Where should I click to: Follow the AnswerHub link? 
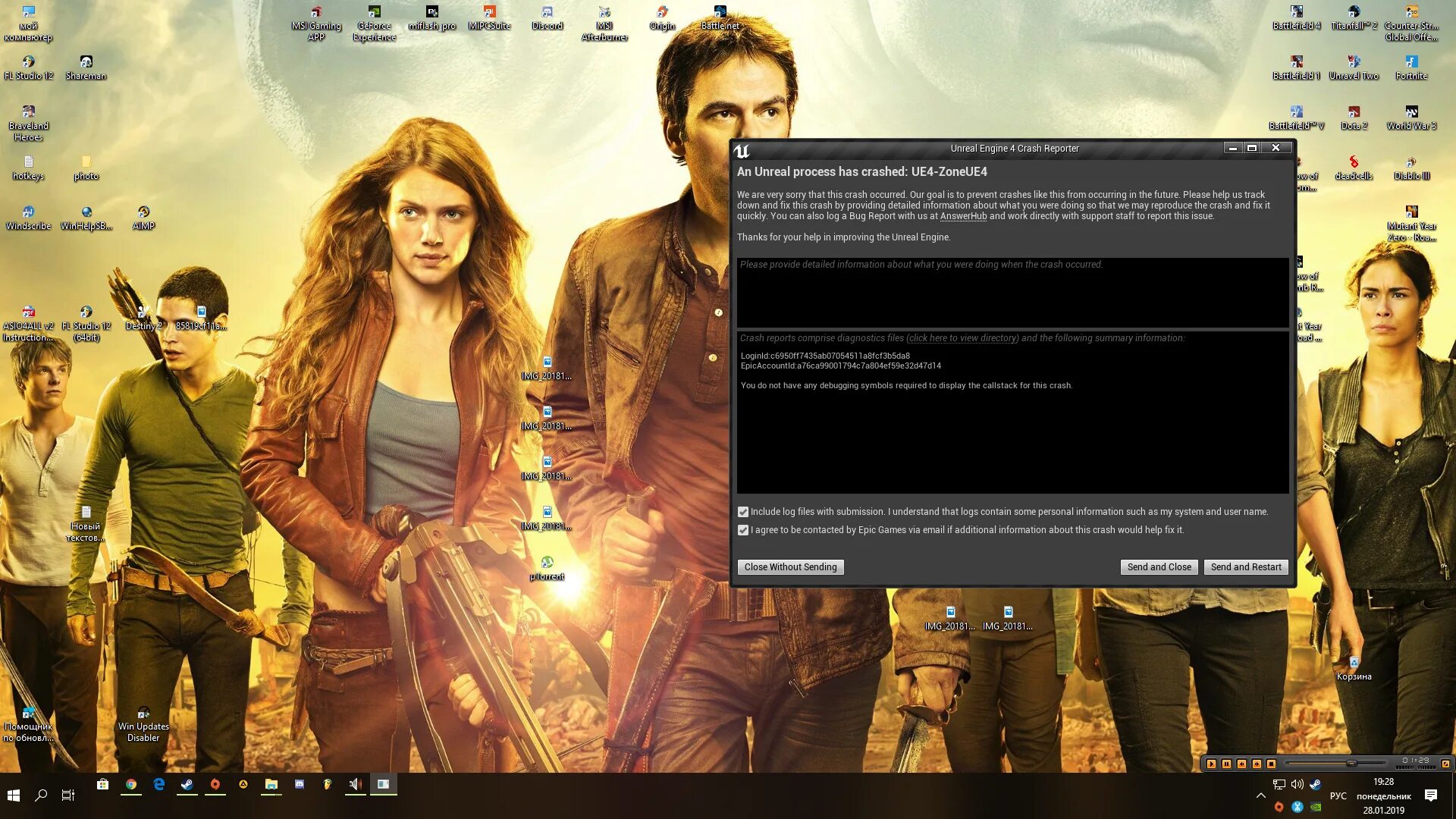[x=963, y=216]
